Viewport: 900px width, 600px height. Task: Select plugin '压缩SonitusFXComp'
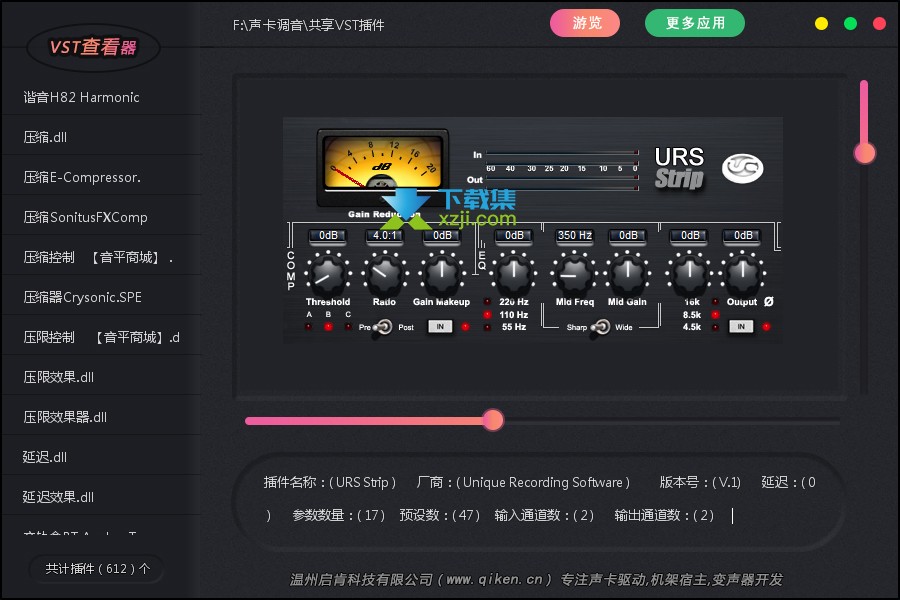(x=102, y=217)
